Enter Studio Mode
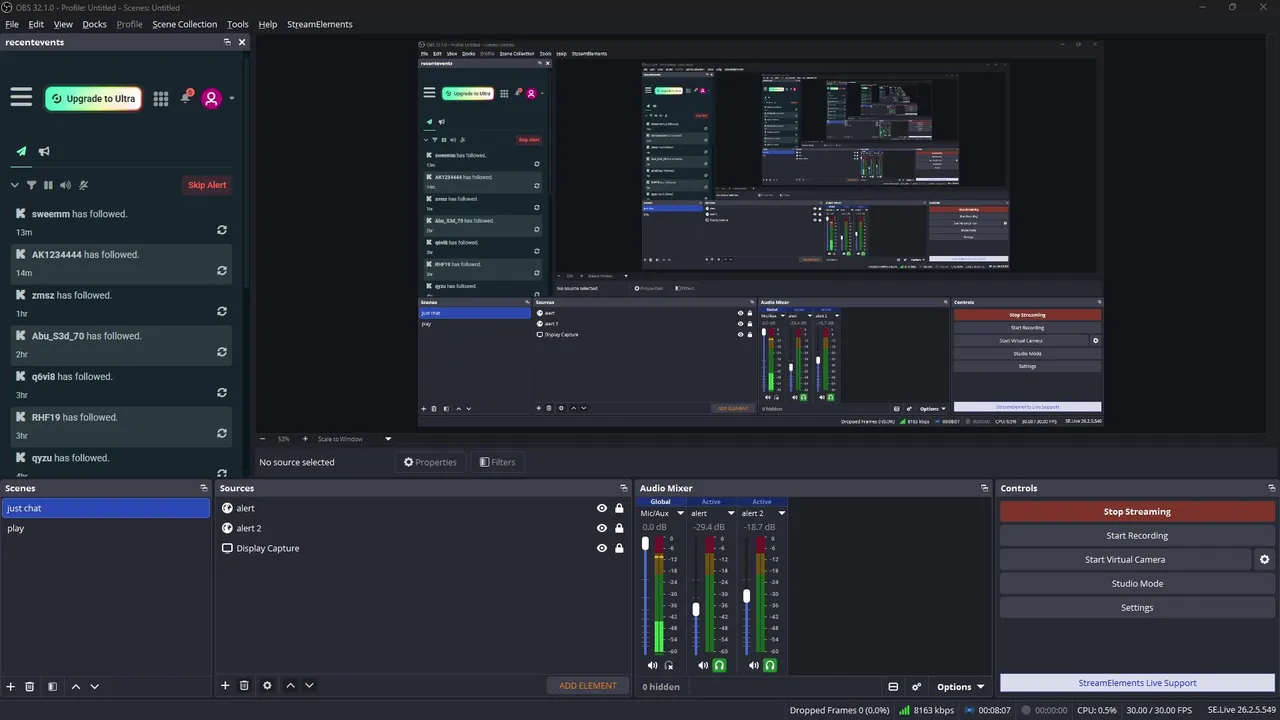1280x720 pixels. click(1137, 583)
